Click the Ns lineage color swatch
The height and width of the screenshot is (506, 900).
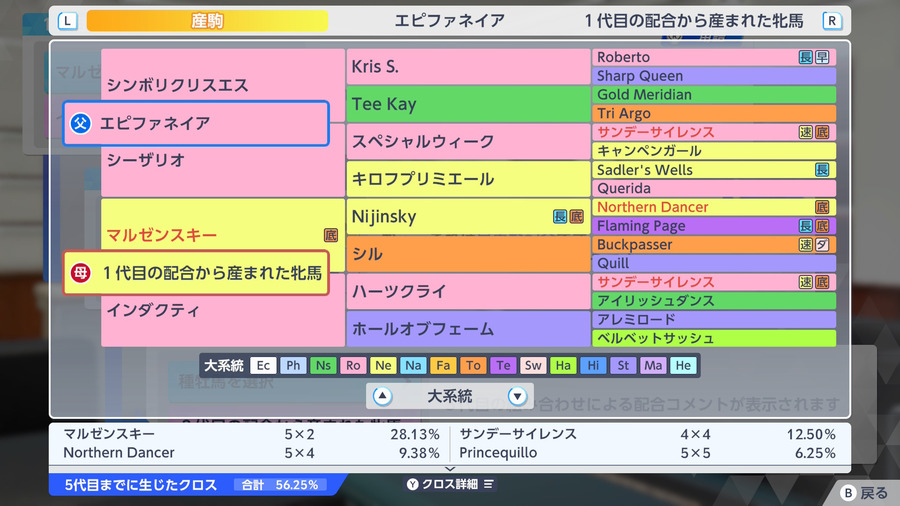coord(323,365)
